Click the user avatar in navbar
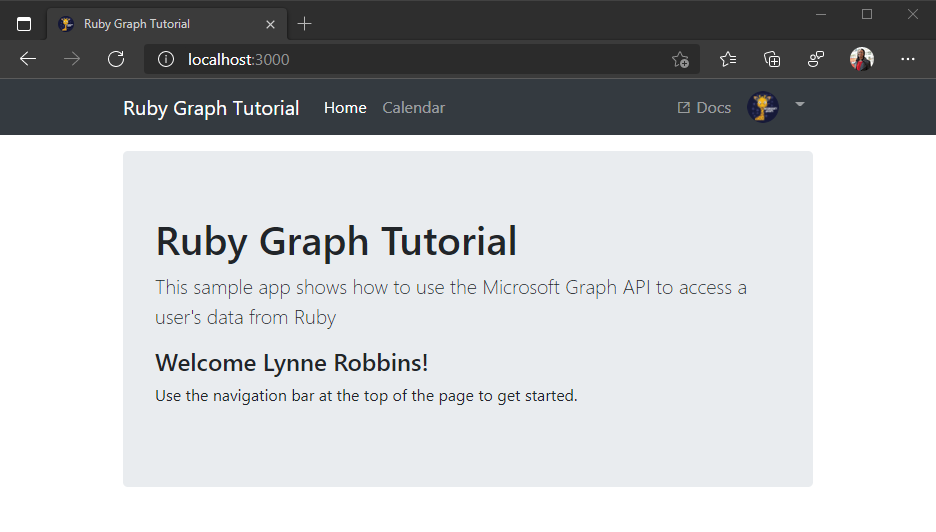Image resolution: width=936 pixels, height=532 pixels. (x=763, y=107)
